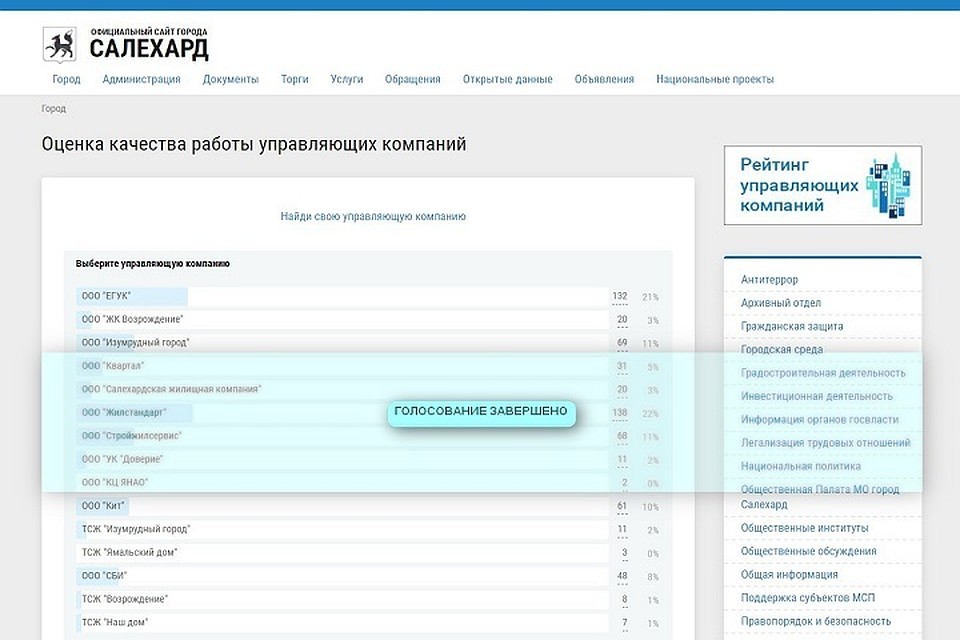Select the ООО "Кит" poll row
960x640 pixels.
(342, 506)
